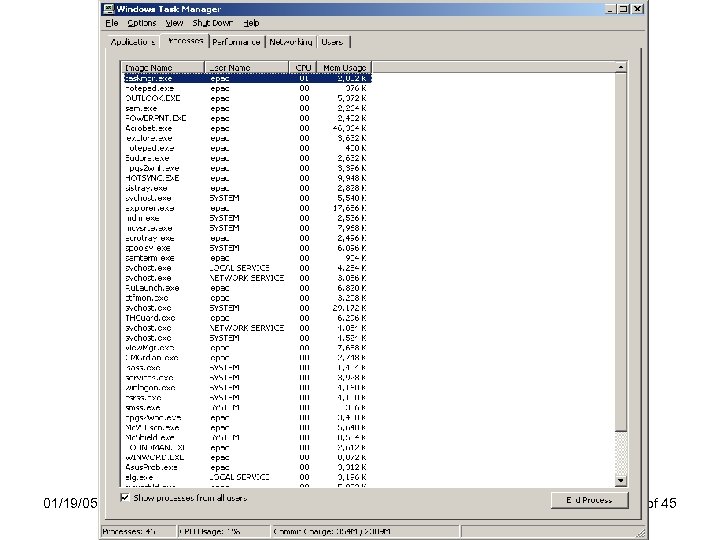Image resolution: width=720 pixels, height=540 pixels.
Task: Open the Options menu
Action: [x=142, y=23]
